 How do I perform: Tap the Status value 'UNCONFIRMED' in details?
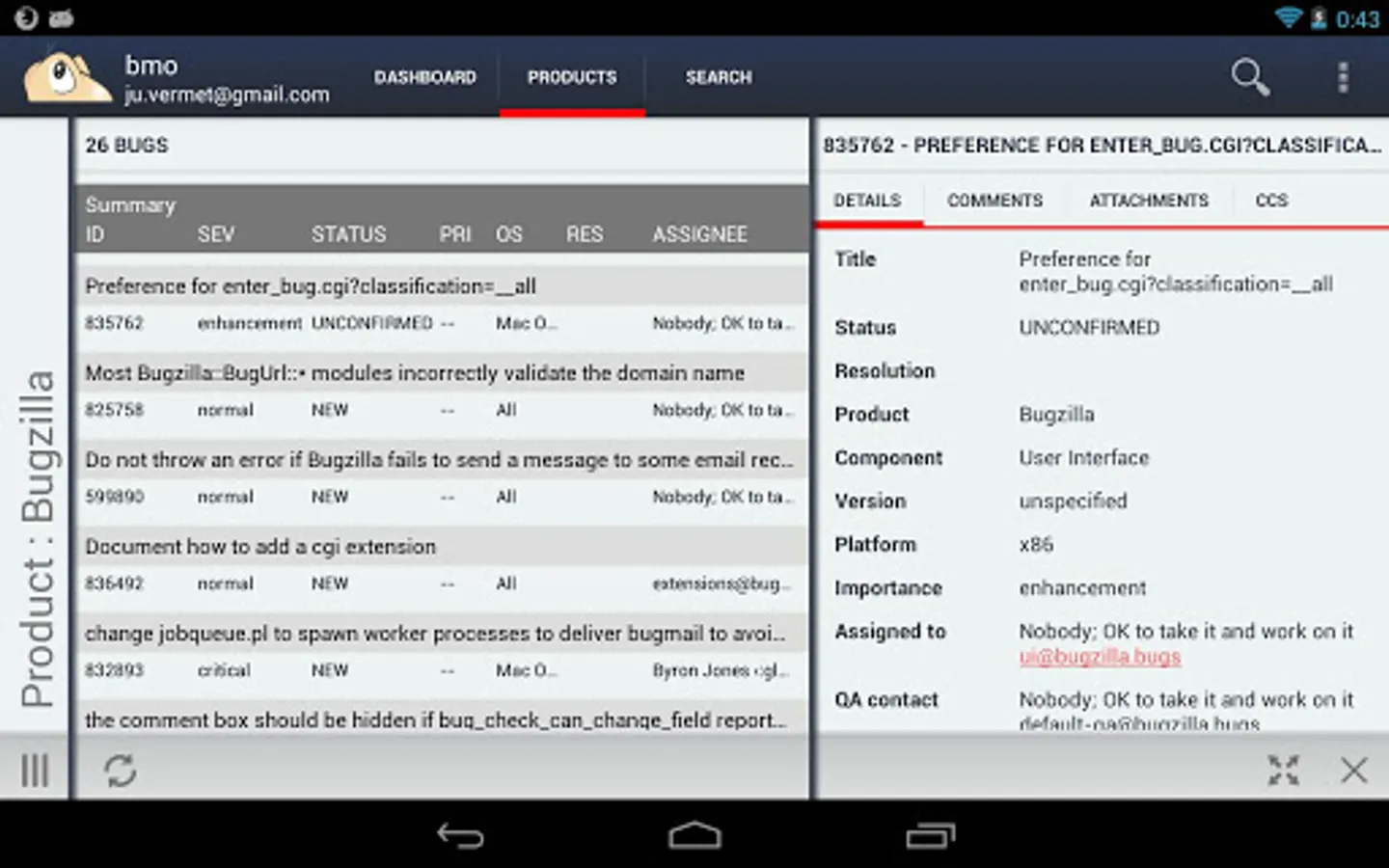click(x=1089, y=328)
